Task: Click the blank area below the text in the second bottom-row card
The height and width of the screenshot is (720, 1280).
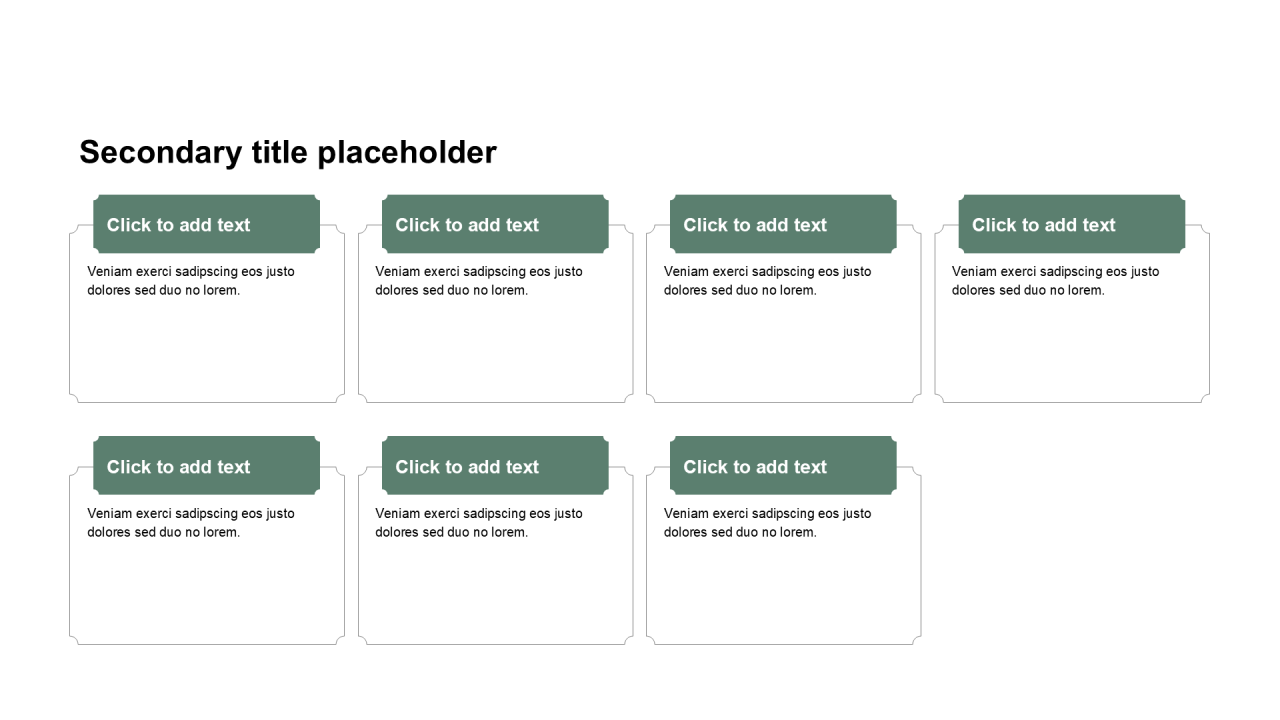Action: (x=495, y=592)
